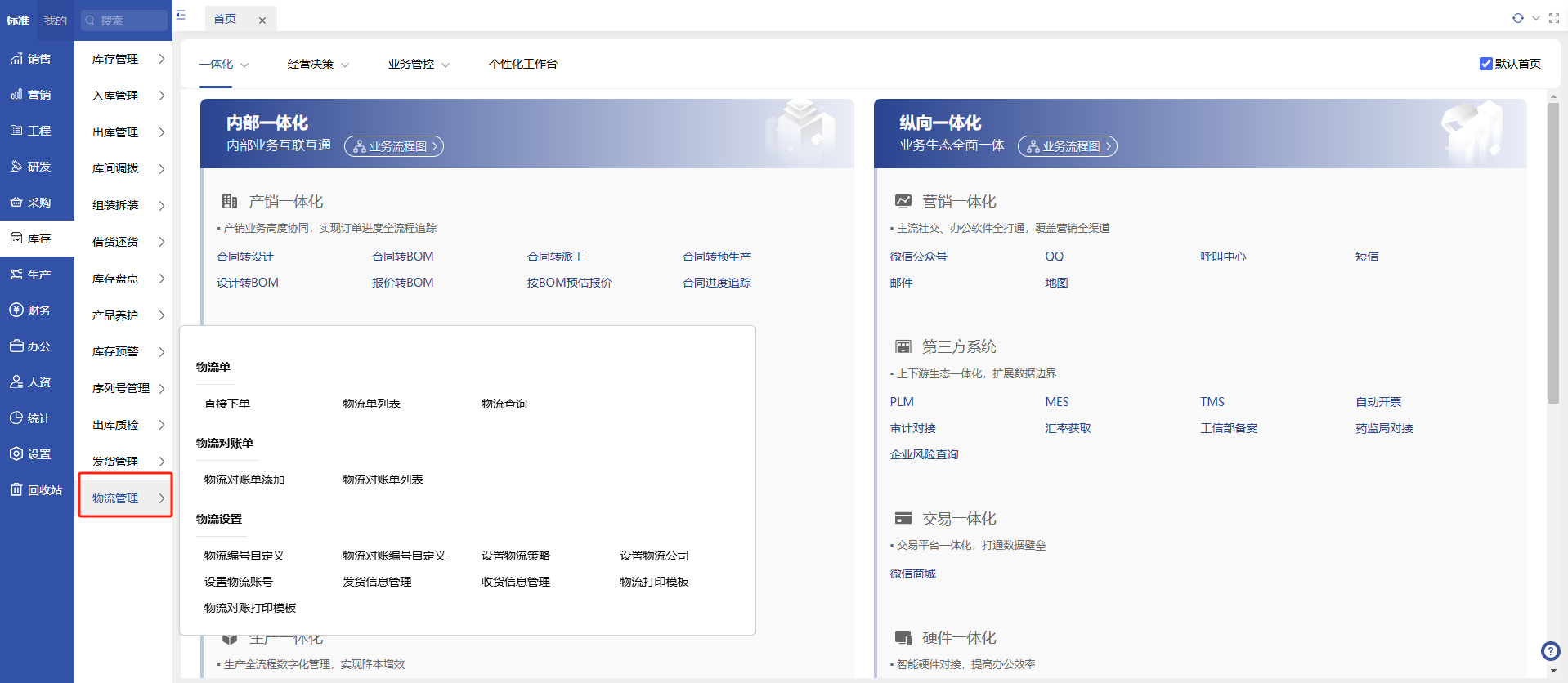Viewport: 1568px width, 683px height.
Task: Open the 物流单列表 link
Action: tap(372, 404)
